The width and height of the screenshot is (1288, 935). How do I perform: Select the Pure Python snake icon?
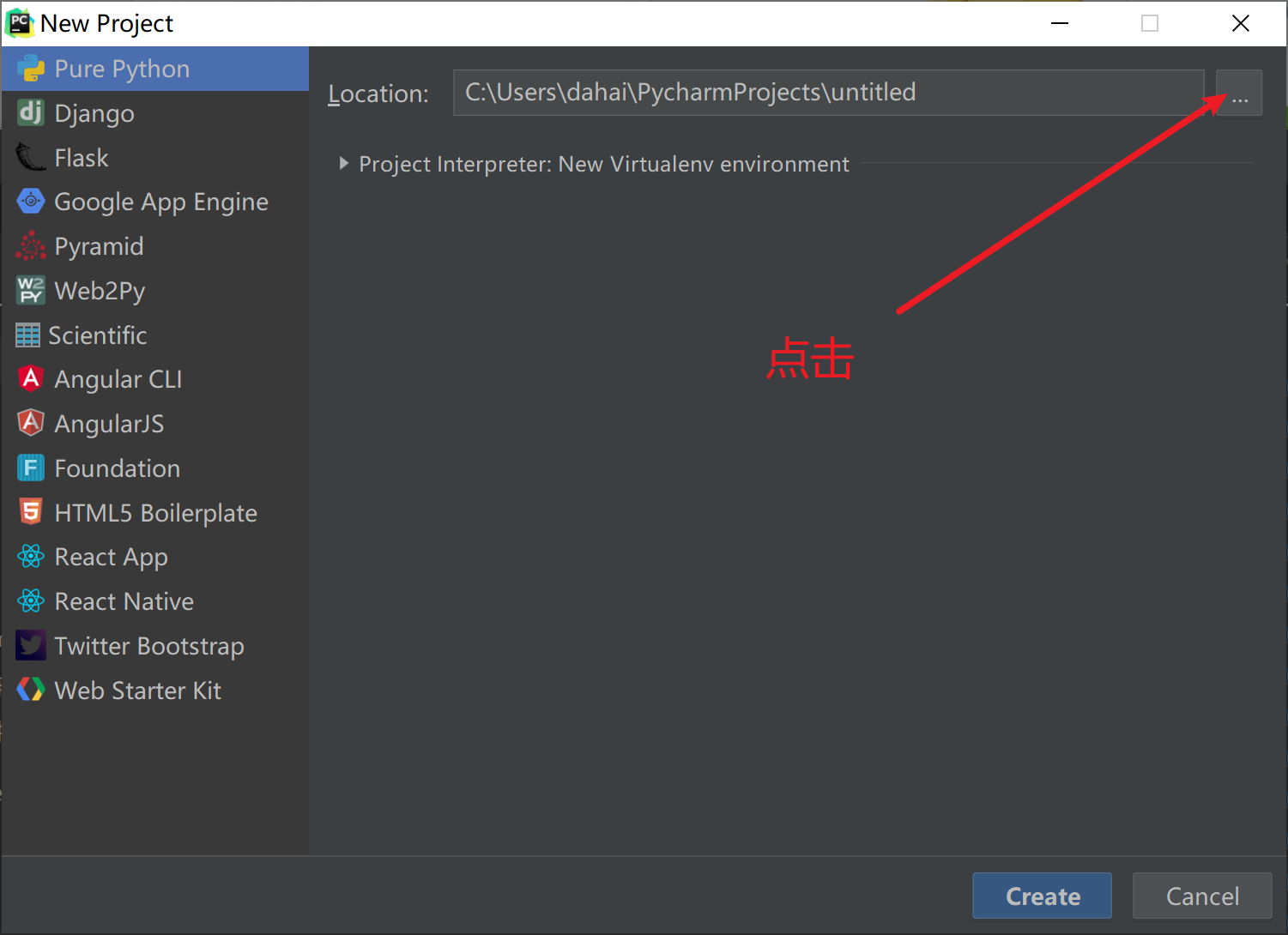click(x=31, y=69)
